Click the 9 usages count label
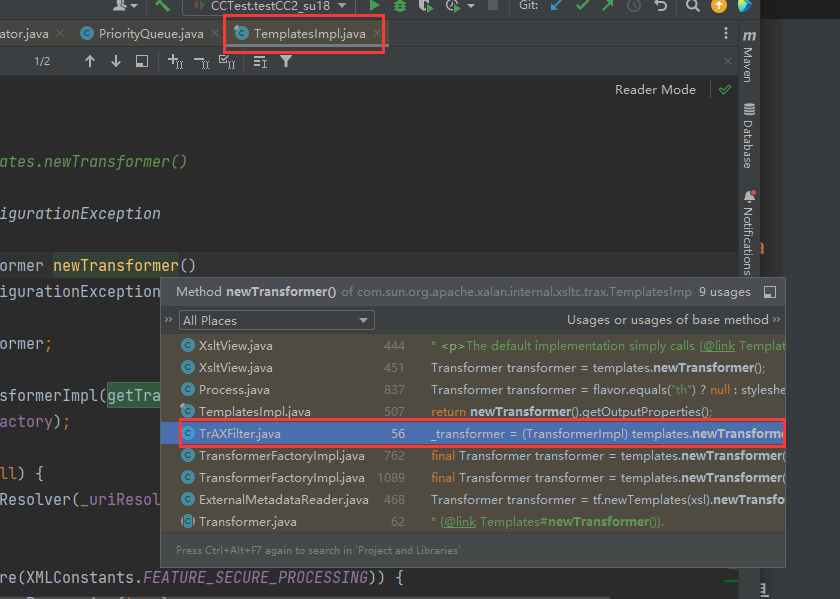The width and height of the screenshot is (840, 599). pyautogui.click(x=724, y=292)
